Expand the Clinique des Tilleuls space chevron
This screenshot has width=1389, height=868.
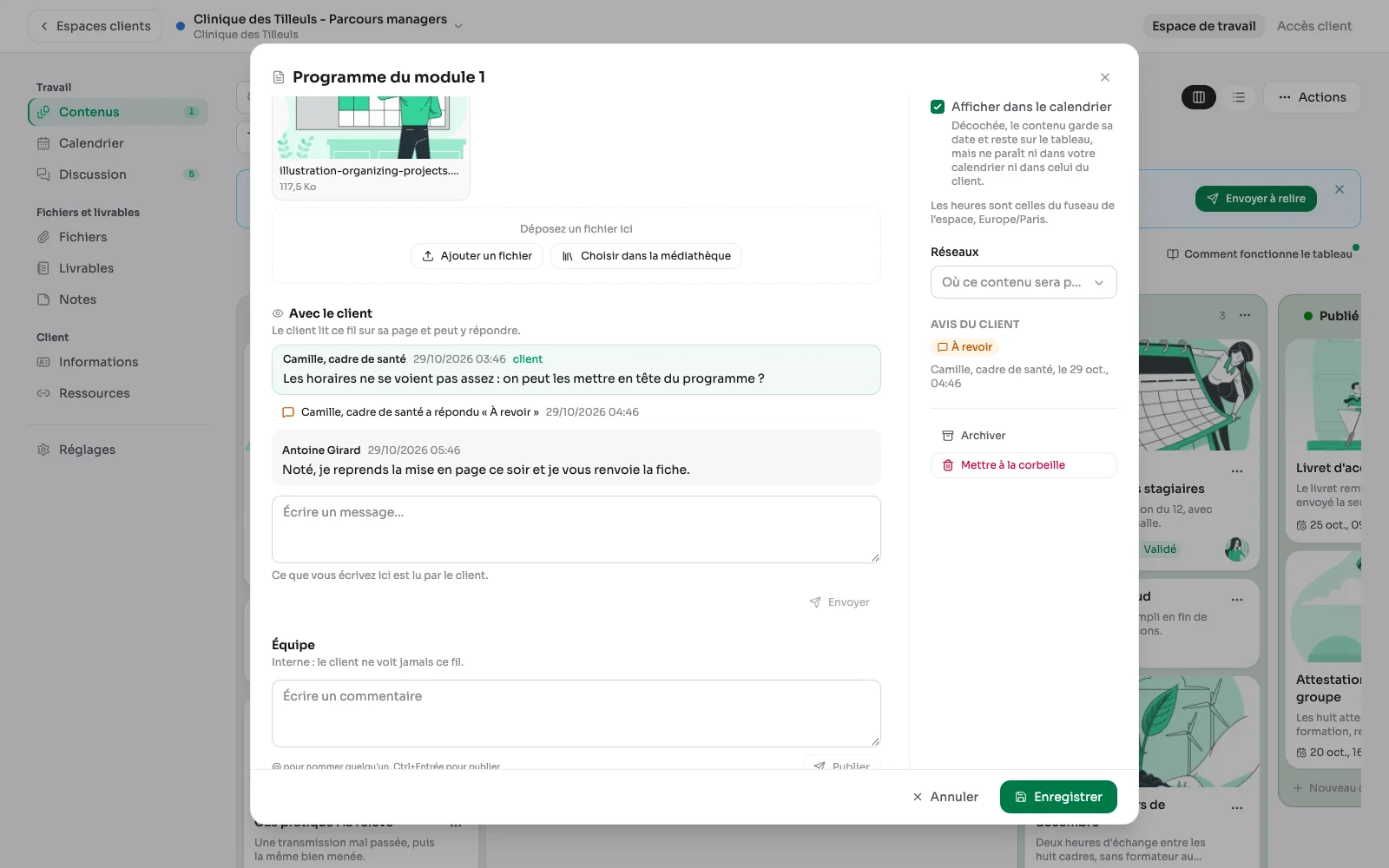coord(458,26)
